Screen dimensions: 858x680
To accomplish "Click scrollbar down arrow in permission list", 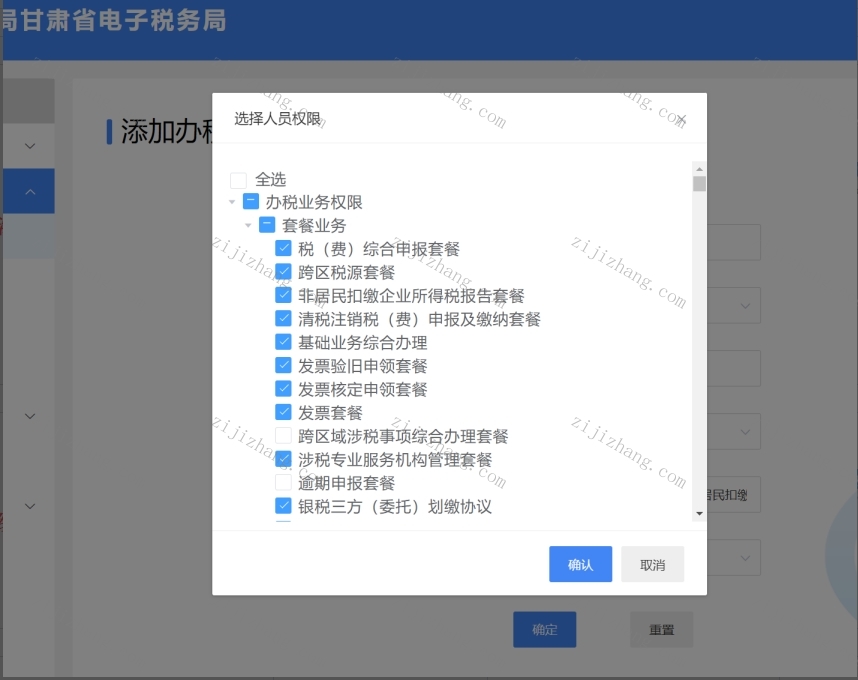I will 699,514.
